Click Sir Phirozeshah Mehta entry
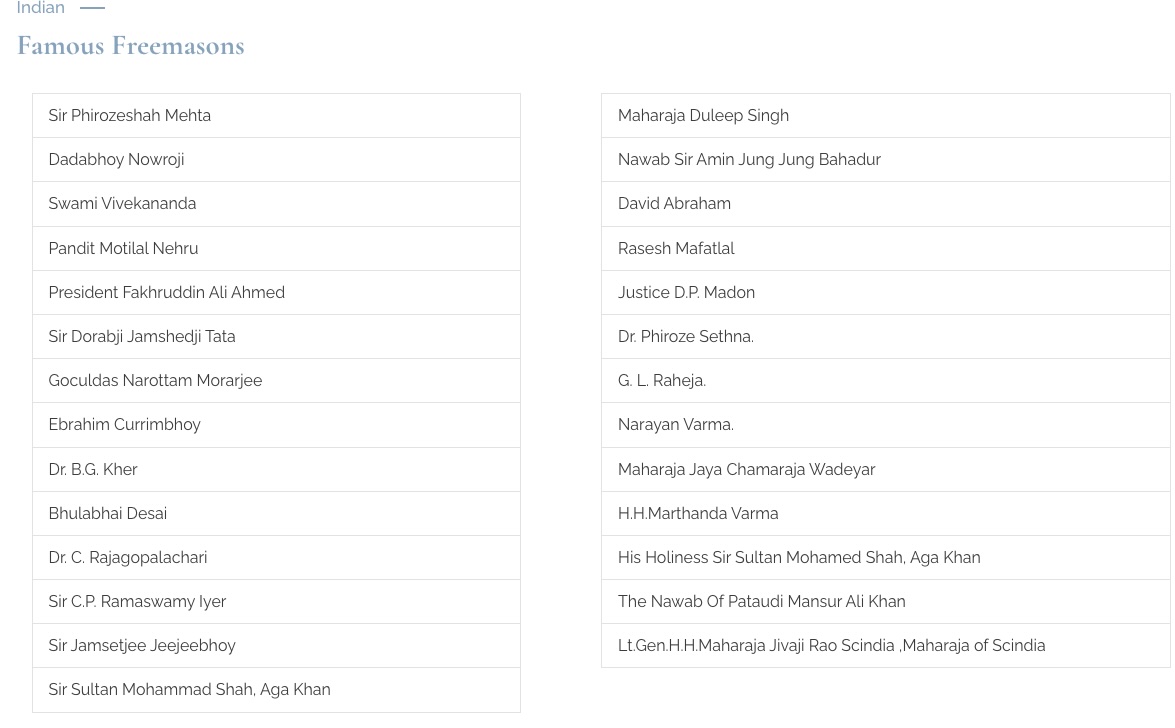The width and height of the screenshot is (1175, 728). tap(129, 116)
